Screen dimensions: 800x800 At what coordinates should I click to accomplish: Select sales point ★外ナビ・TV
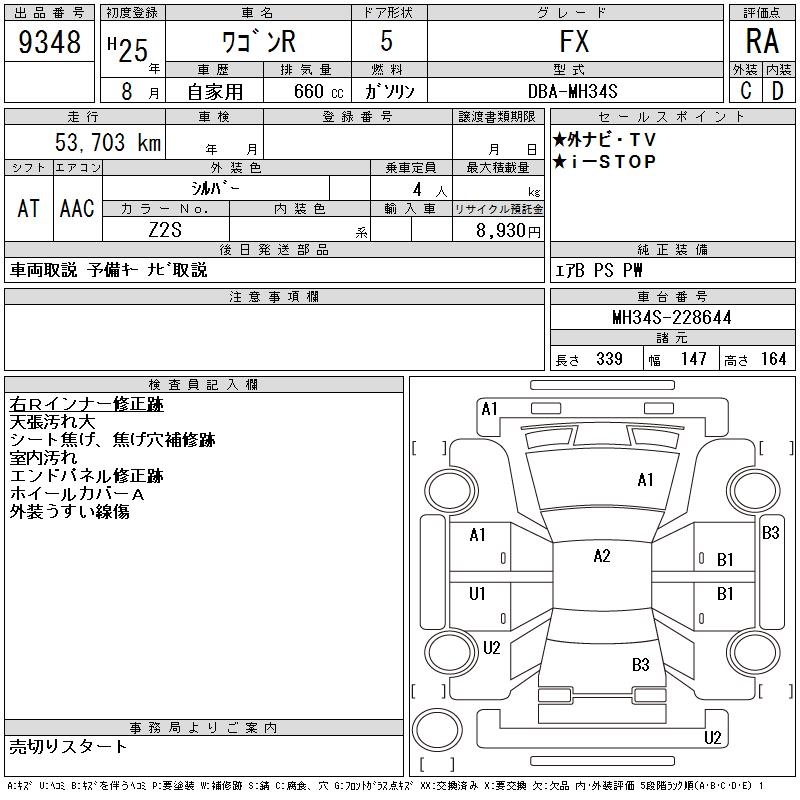[604, 139]
